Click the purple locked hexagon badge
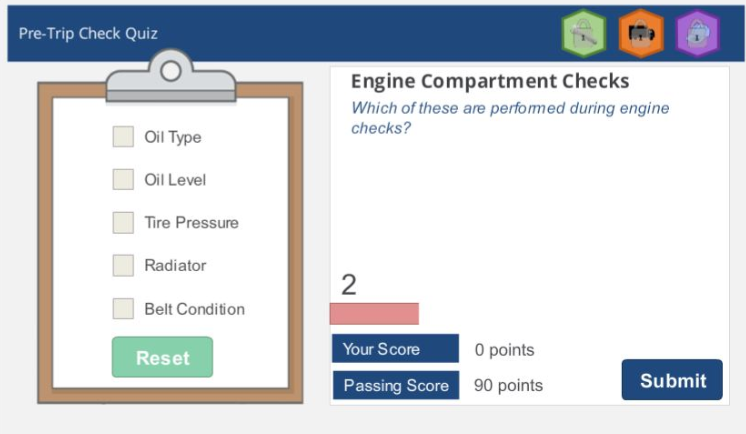 point(697,33)
